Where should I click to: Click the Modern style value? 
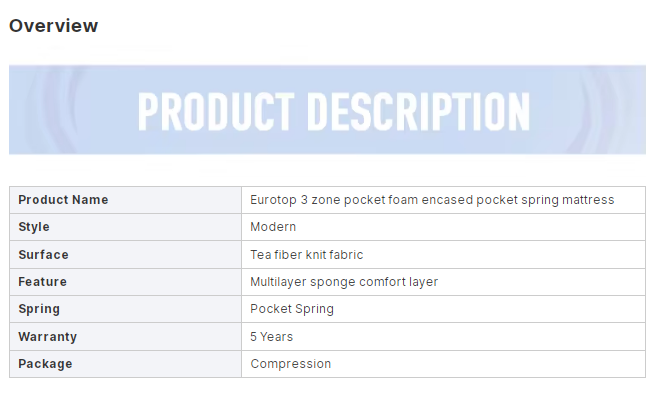coord(273,227)
